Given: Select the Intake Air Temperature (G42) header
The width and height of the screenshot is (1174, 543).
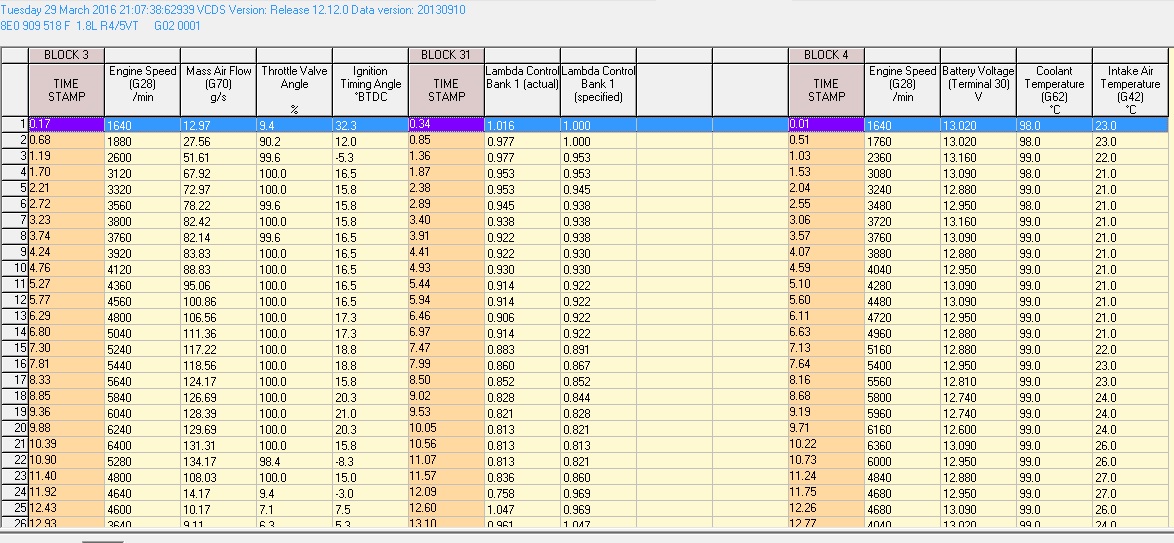Looking at the screenshot, I should click(1130, 90).
